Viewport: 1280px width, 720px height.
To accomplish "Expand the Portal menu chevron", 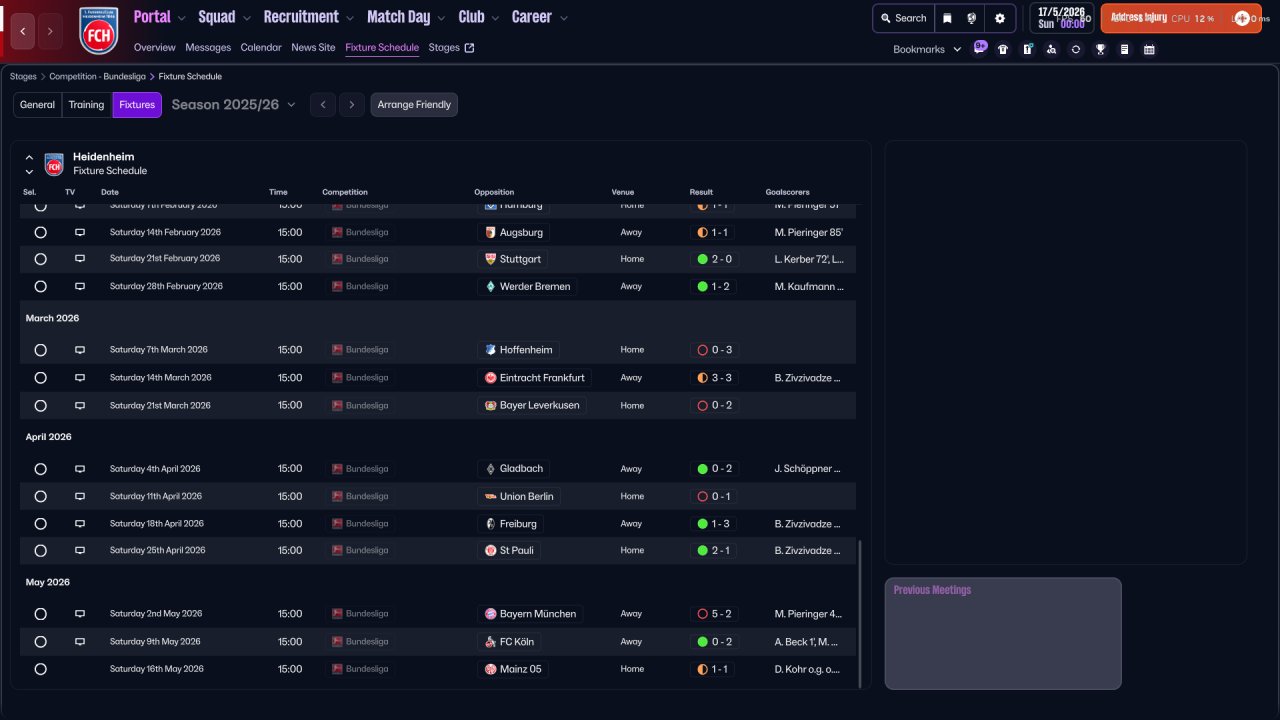I will point(181,18).
